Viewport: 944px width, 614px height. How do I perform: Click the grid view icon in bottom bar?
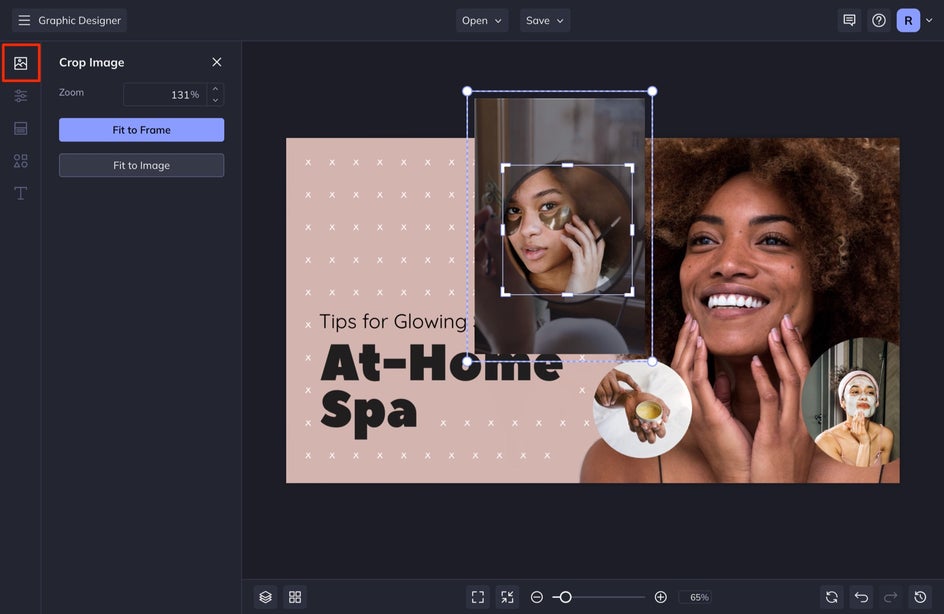click(295, 597)
